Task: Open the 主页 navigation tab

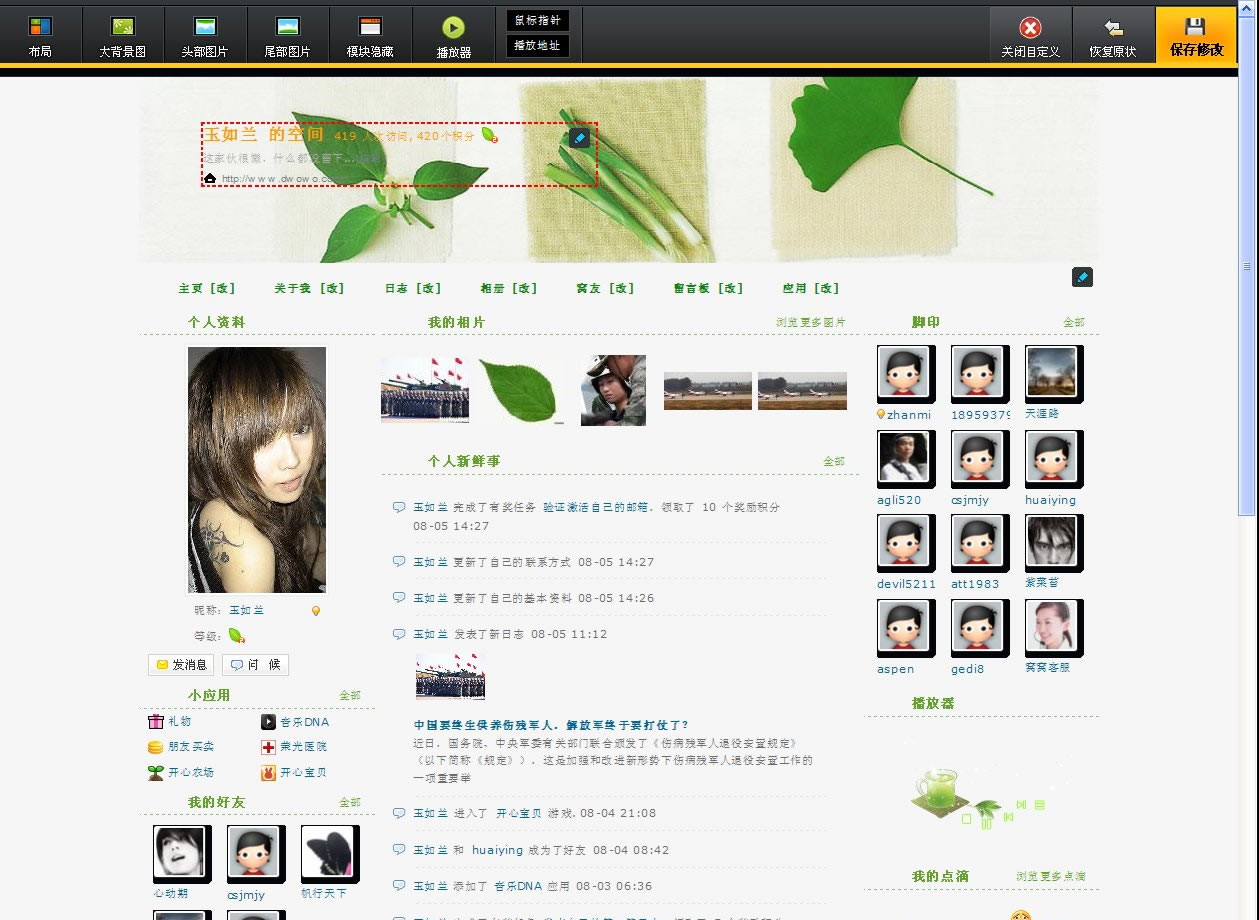Action: pyautogui.click(x=192, y=288)
